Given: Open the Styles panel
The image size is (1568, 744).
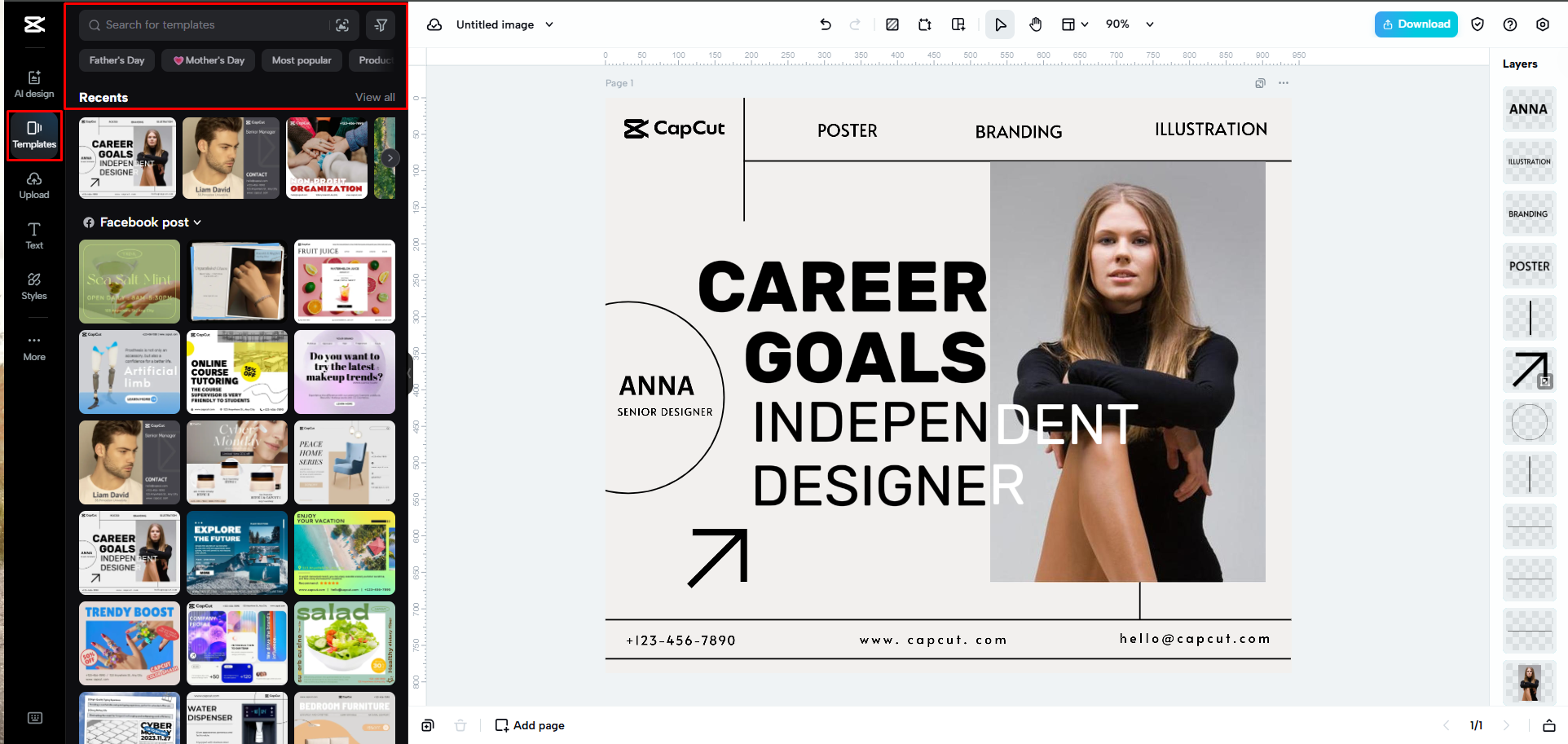Looking at the screenshot, I should [x=33, y=285].
